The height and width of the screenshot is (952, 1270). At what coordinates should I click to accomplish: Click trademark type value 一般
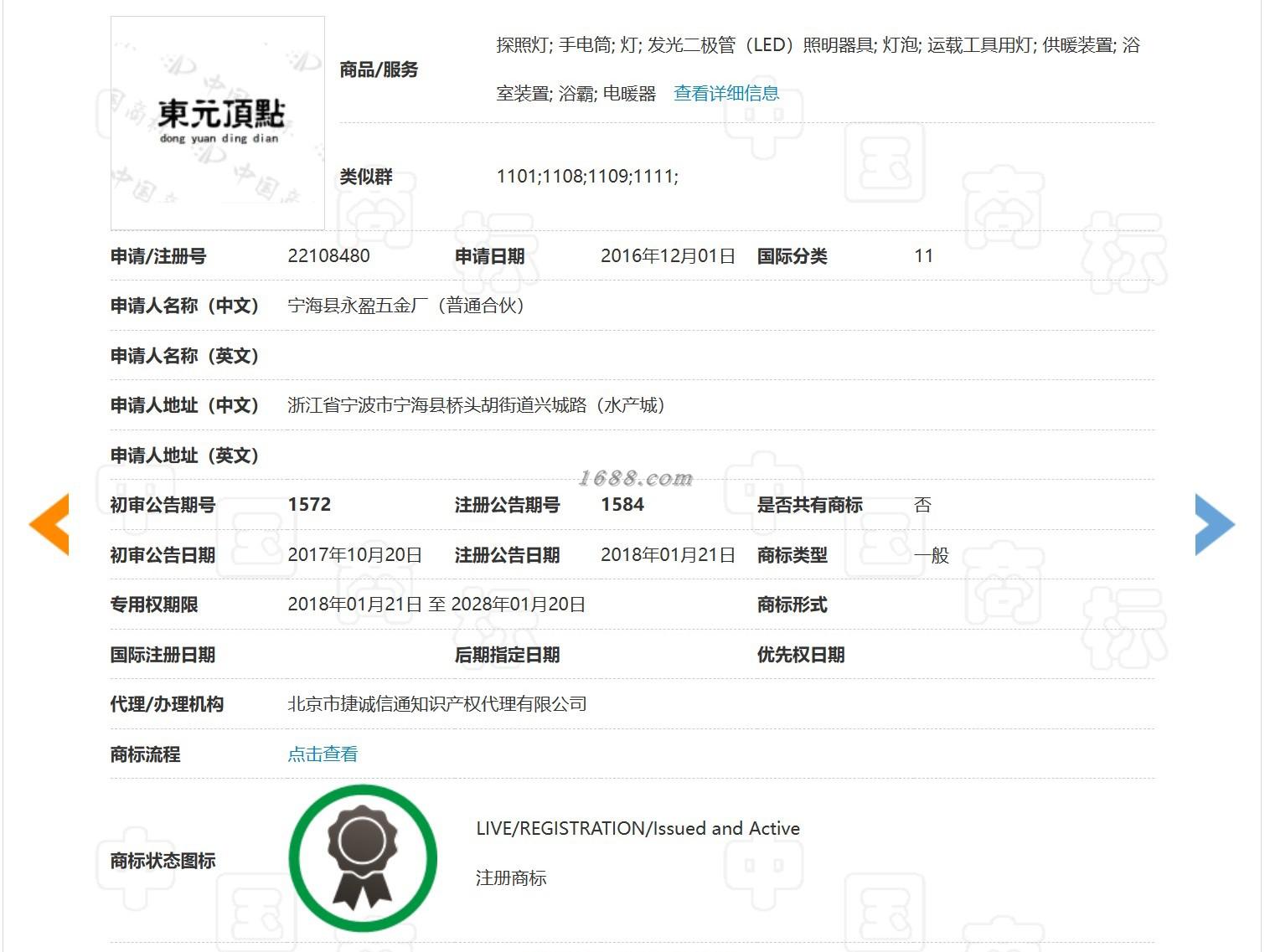click(932, 555)
